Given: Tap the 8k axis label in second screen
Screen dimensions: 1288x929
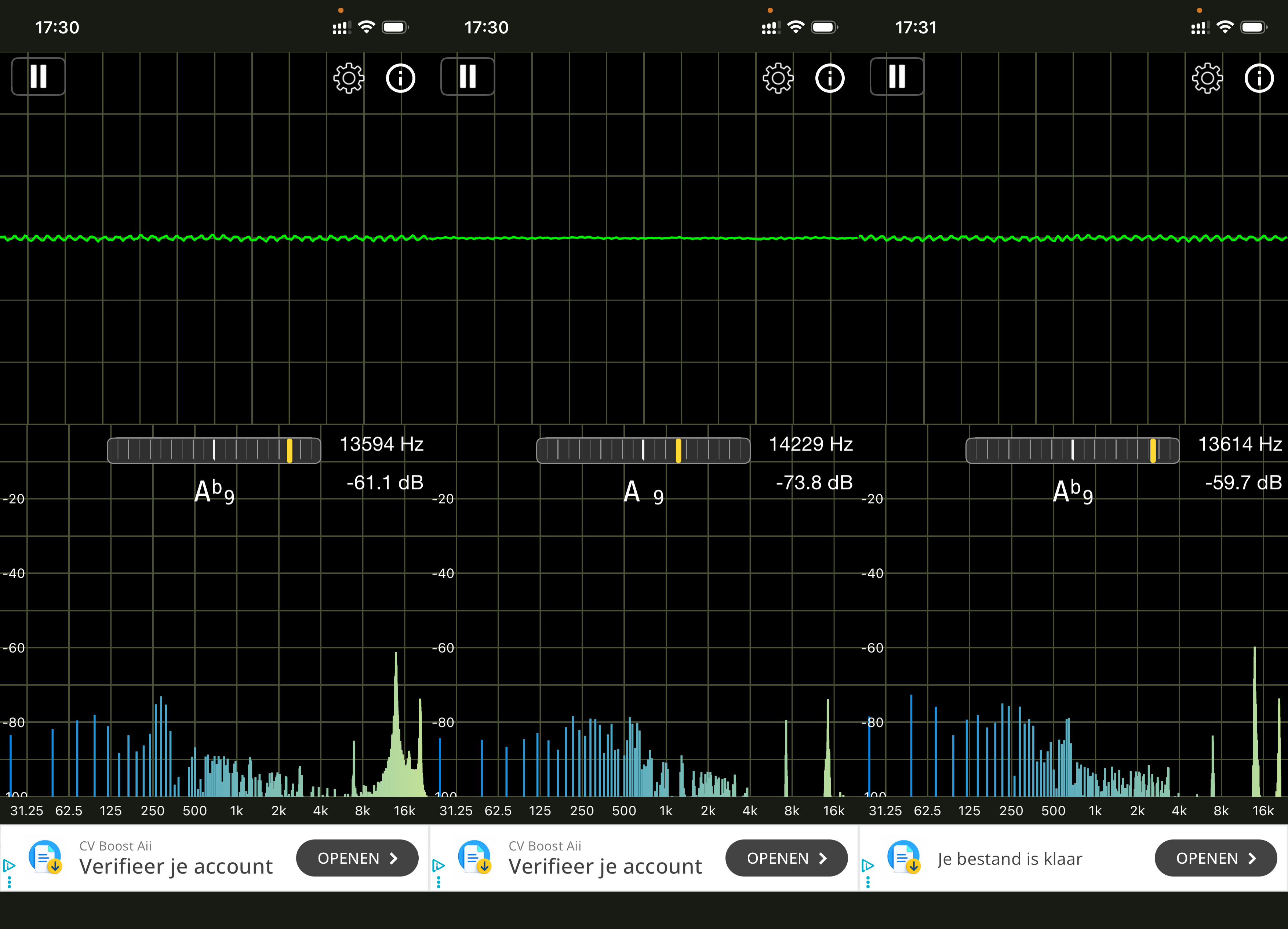Looking at the screenshot, I should [x=792, y=811].
